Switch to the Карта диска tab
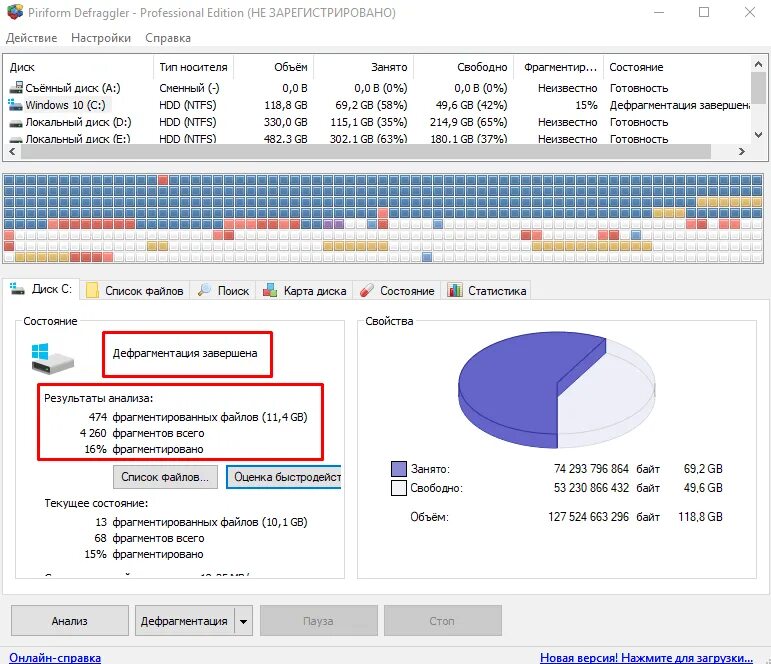The image size is (771, 664). (305, 291)
